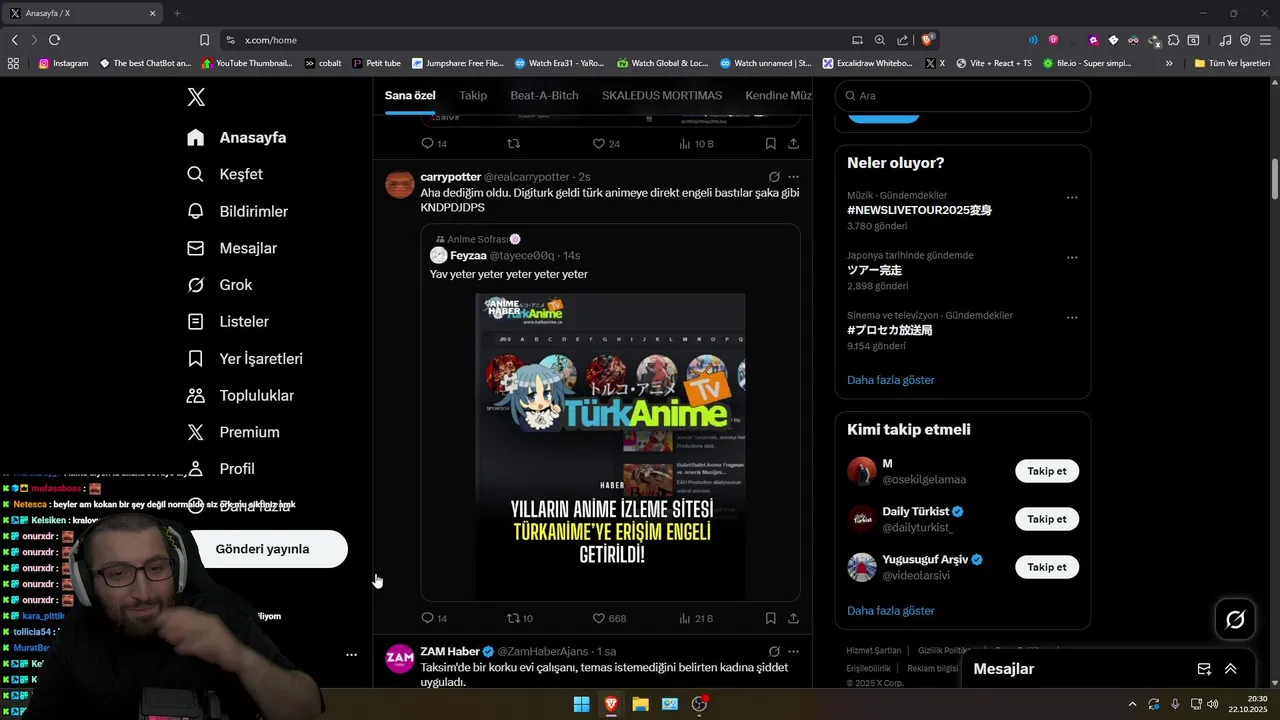Show hidden system tray icons
The image size is (1280, 720).
(1132, 704)
